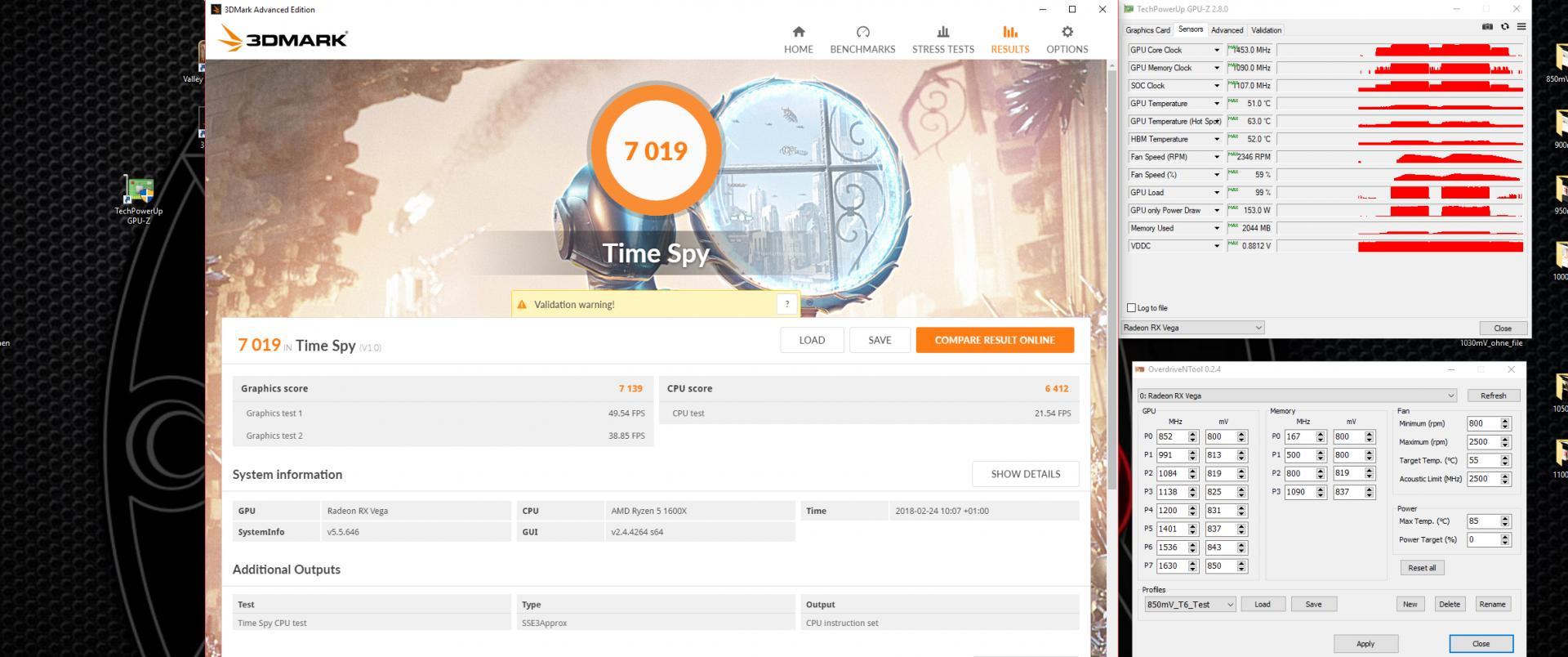Click the GPU-Z refresh icon
1568x657 pixels.
1505,27
